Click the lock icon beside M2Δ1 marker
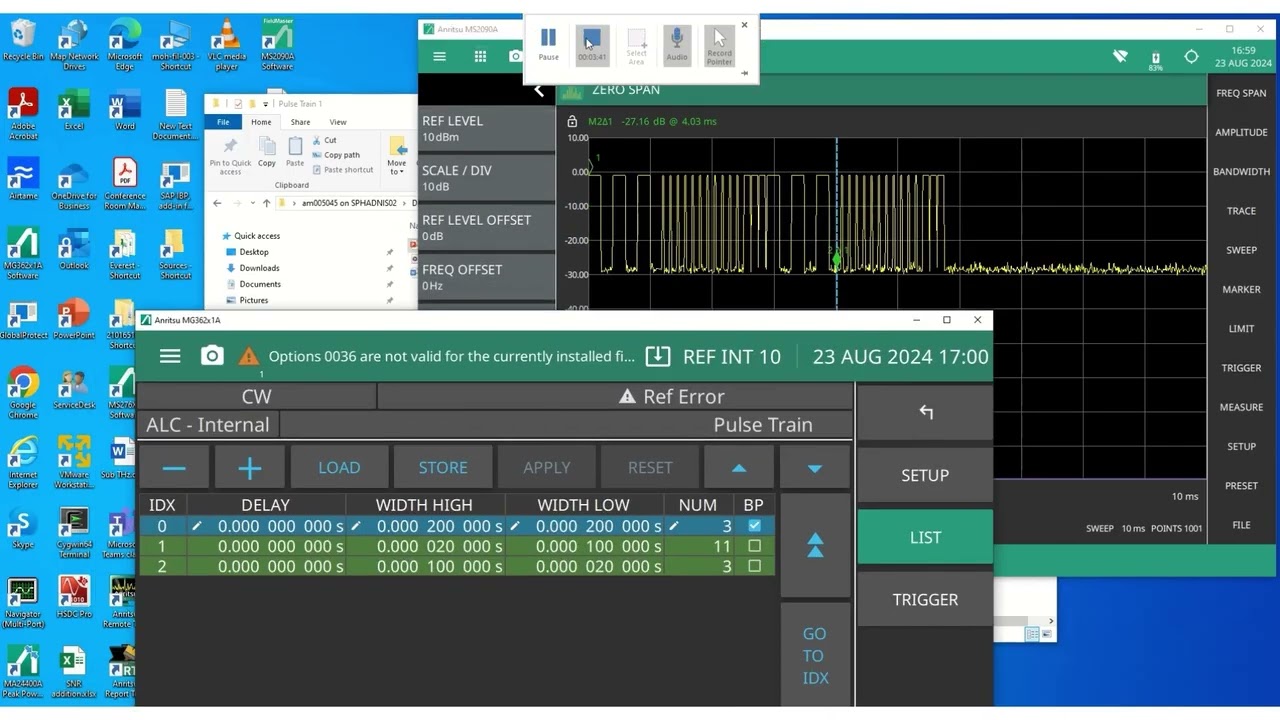 [x=572, y=121]
